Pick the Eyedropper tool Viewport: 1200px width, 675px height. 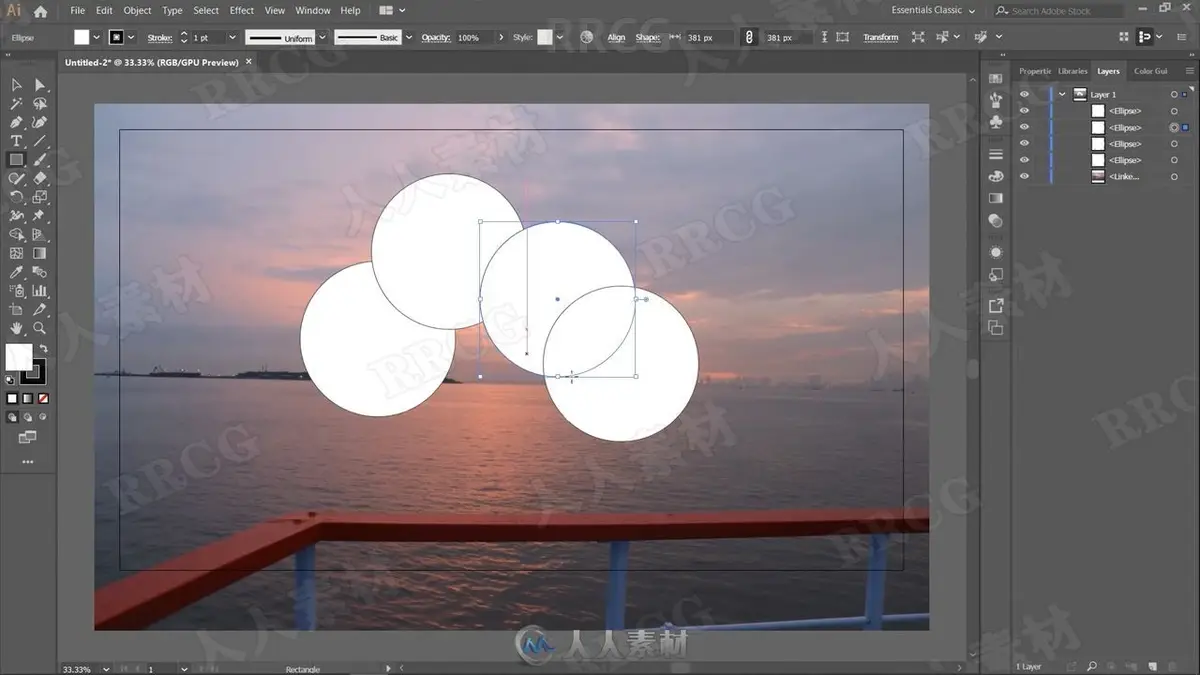pyautogui.click(x=16, y=272)
